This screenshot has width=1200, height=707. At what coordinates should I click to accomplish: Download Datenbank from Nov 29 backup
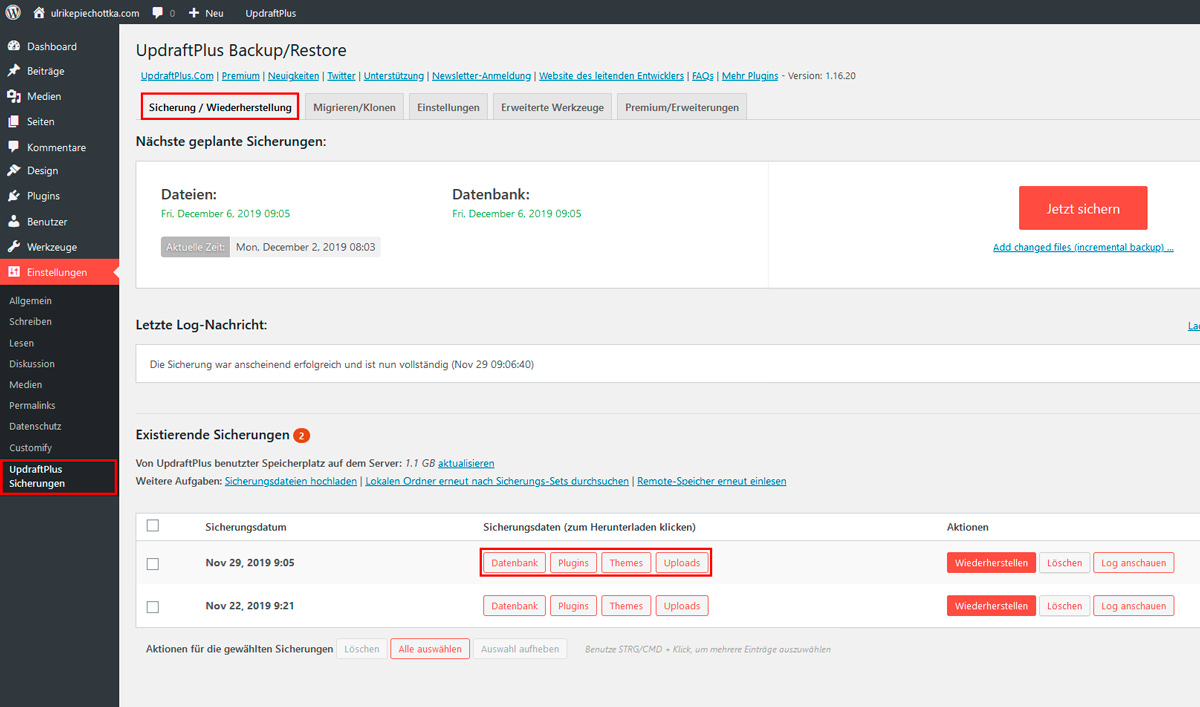(x=514, y=563)
